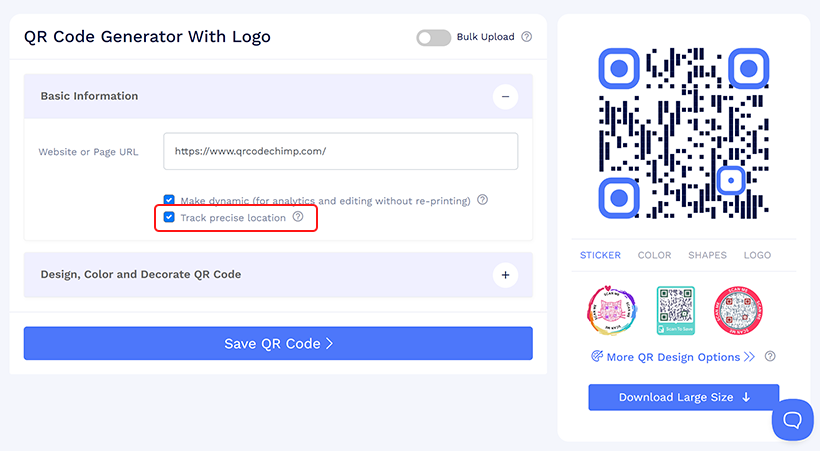Click the Website or Page URL field
The width and height of the screenshot is (820, 451).
pyautogui.click(x=340, y=151)
